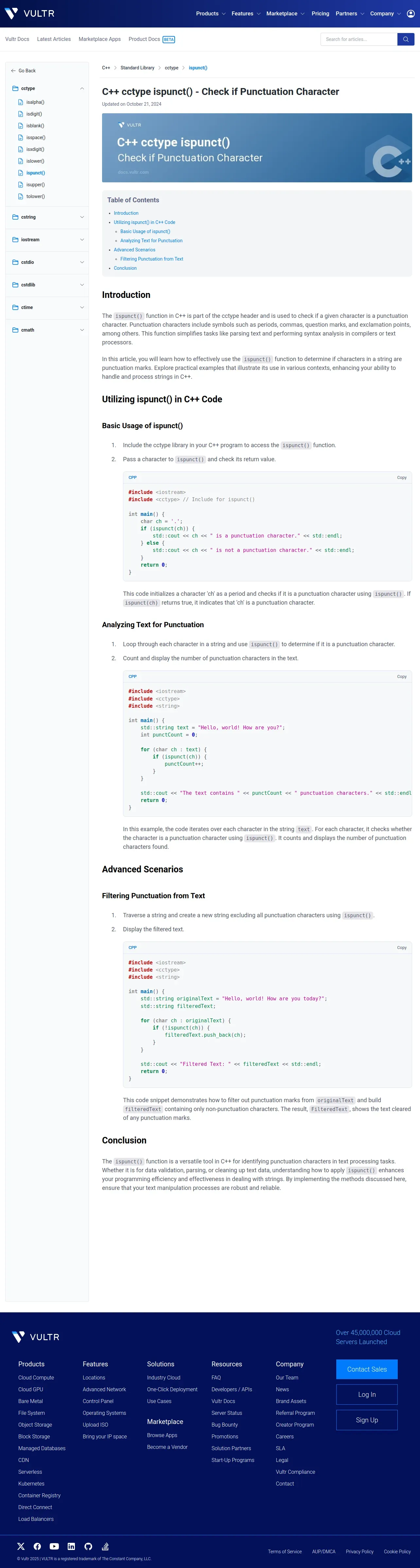
Task: Open the isspace() document entry
Action: coord(36,137)
